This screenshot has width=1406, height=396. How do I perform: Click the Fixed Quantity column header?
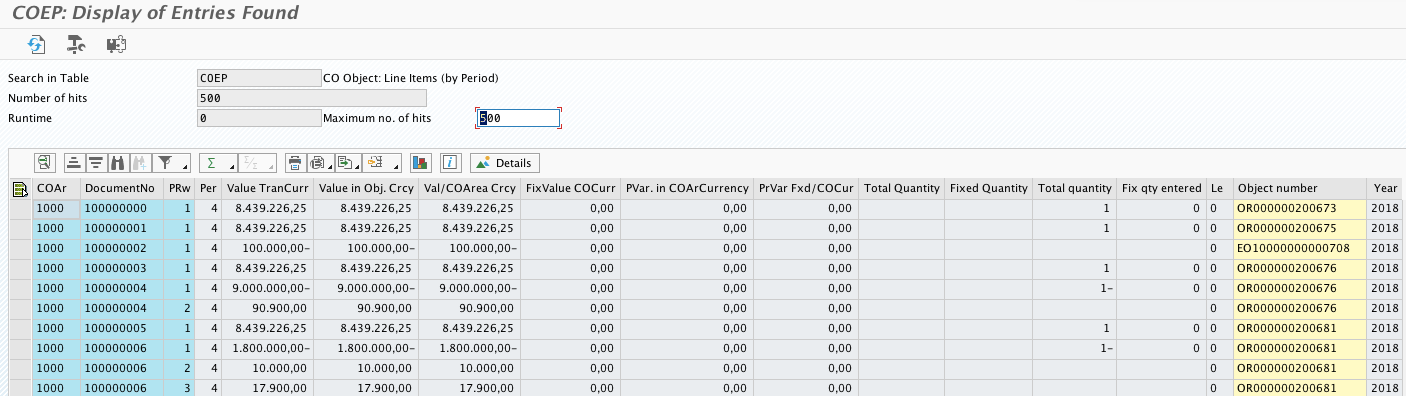point(989,188)
